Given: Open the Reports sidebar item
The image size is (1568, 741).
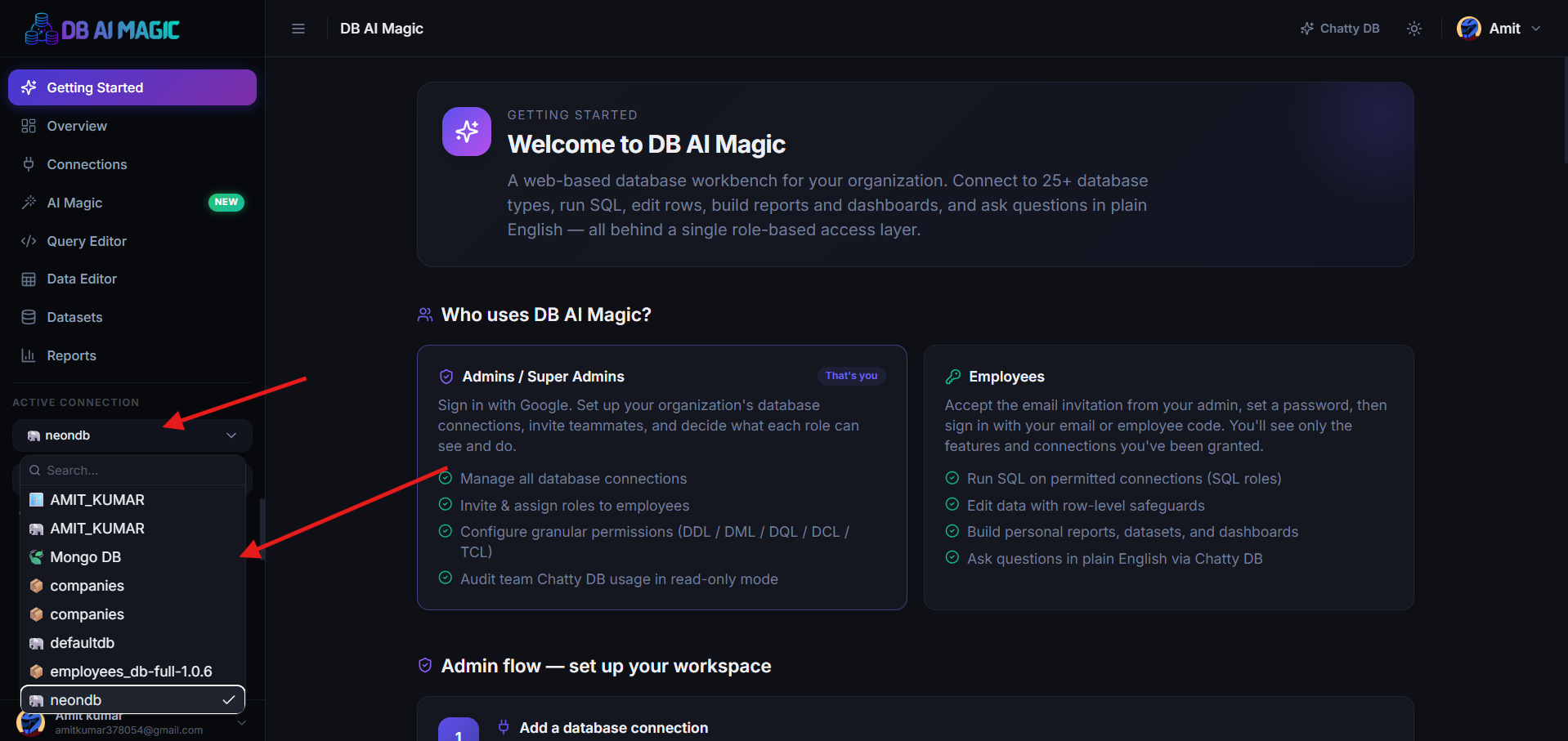Looking at the screenshot, I should click(x=132, y=355).
